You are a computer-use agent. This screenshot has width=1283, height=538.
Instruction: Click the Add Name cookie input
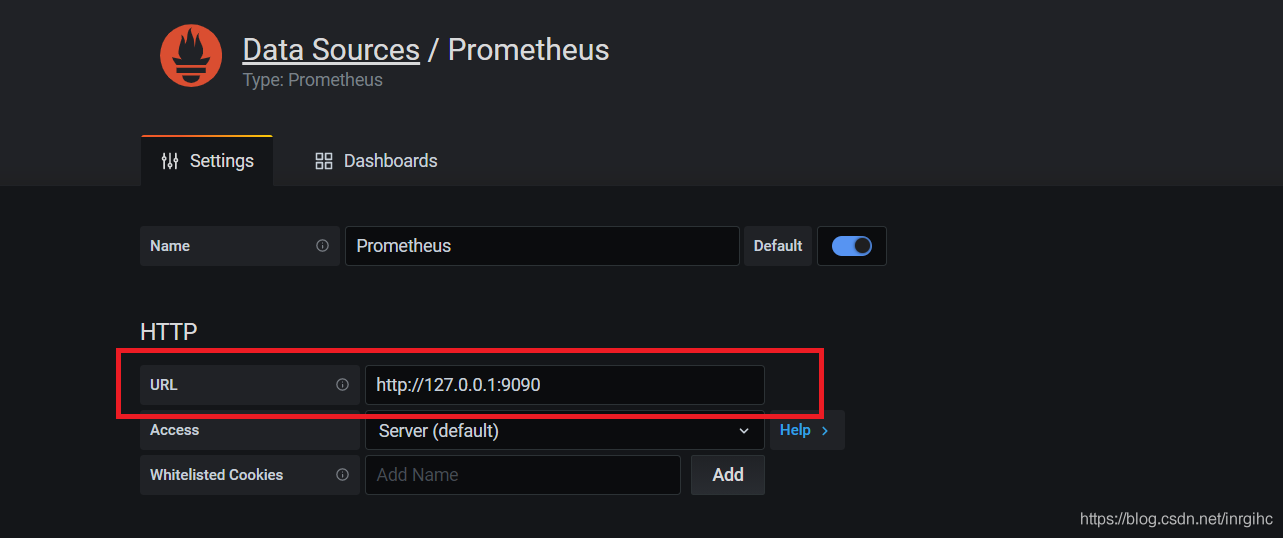click(522, 475)
